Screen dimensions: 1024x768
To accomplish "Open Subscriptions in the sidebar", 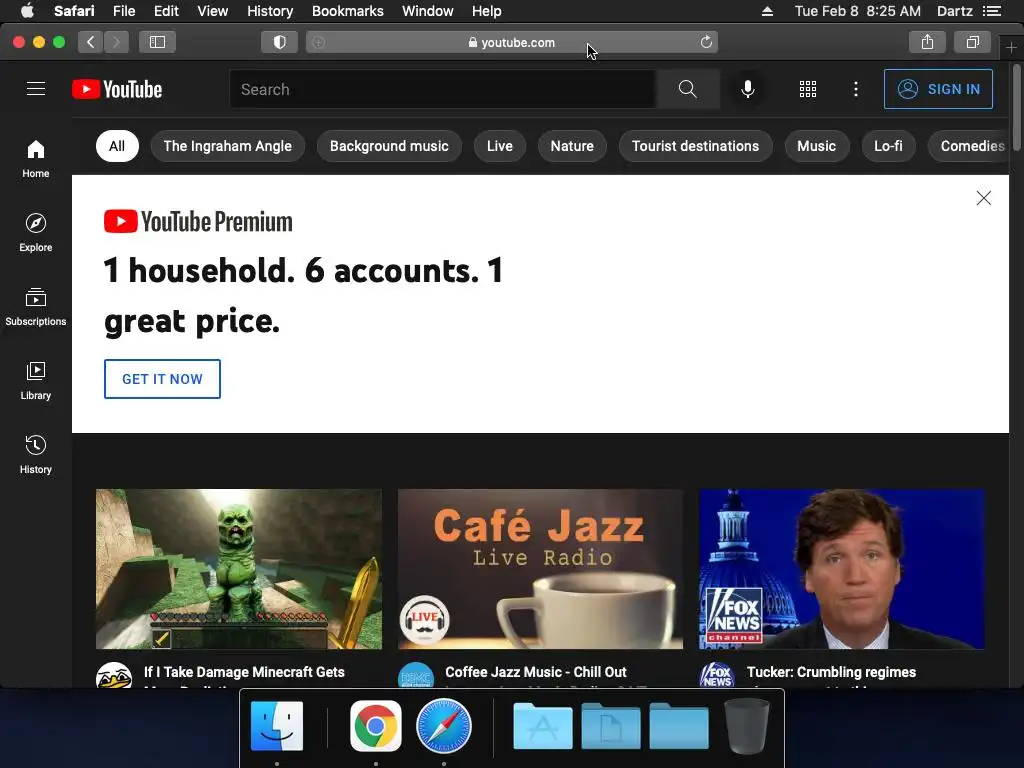I will click(x=36, y=307).
